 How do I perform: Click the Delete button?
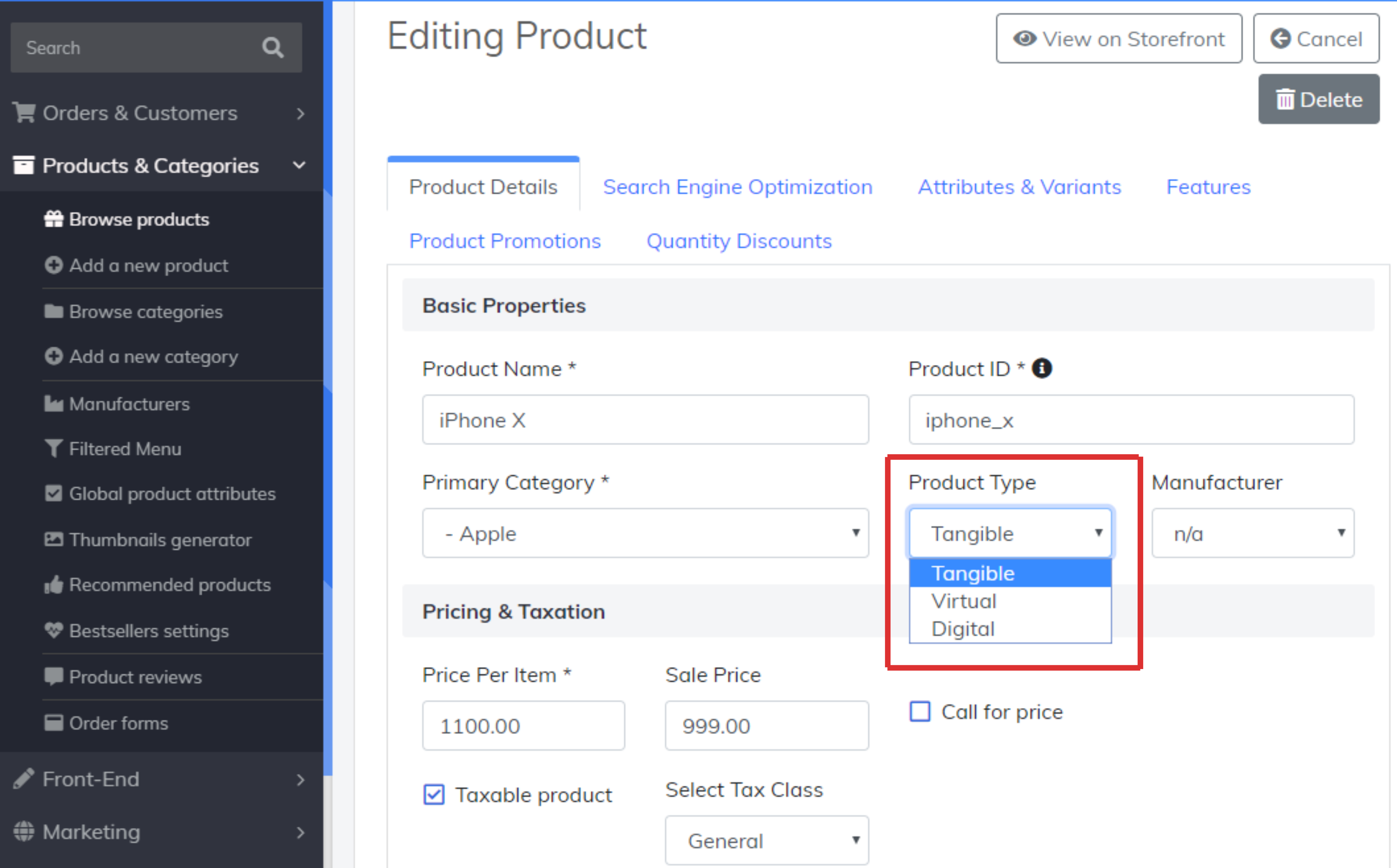1319,99
